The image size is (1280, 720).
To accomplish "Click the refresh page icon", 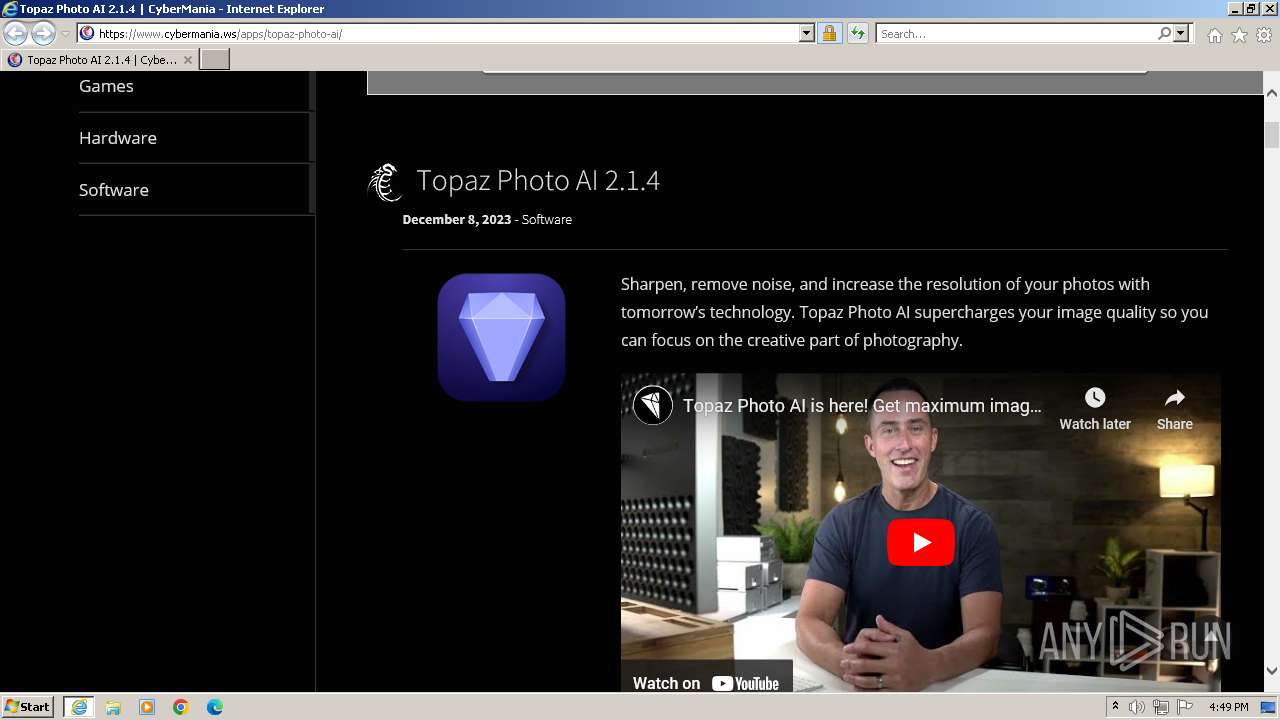I will click(857, 34).
